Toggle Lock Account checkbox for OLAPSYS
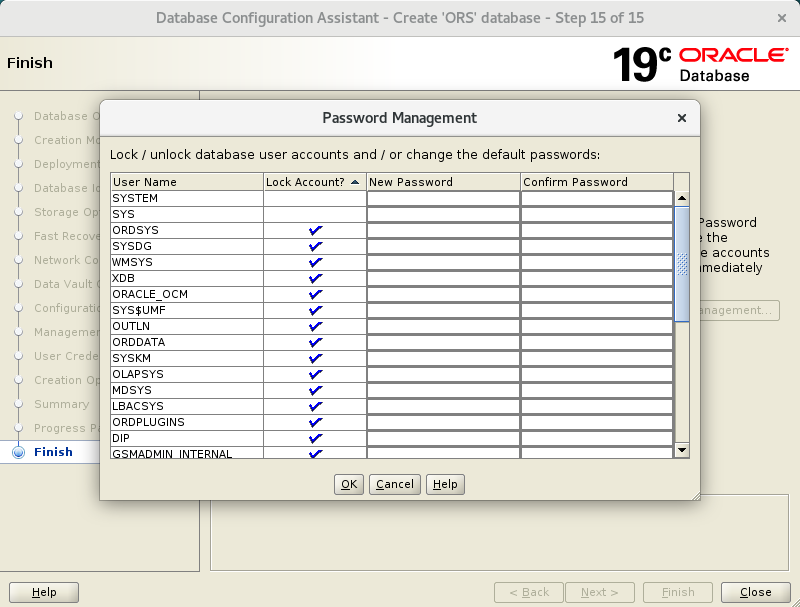800x607 pixels. click(x=315, y=374)
